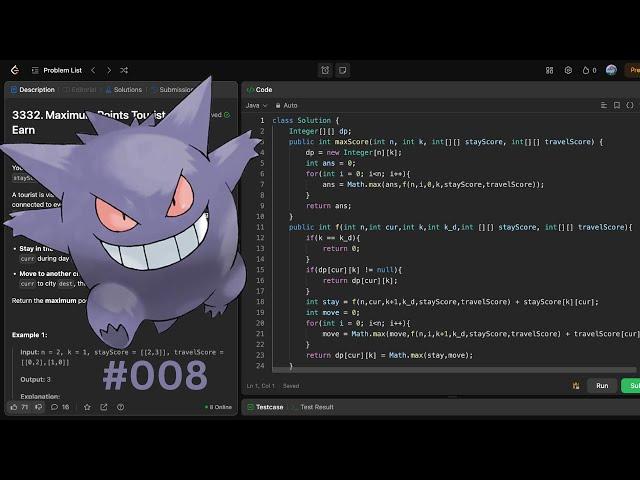Screen dimensions: 640x480
Task: Click the Online users indicator
Action: pos(218,407)
